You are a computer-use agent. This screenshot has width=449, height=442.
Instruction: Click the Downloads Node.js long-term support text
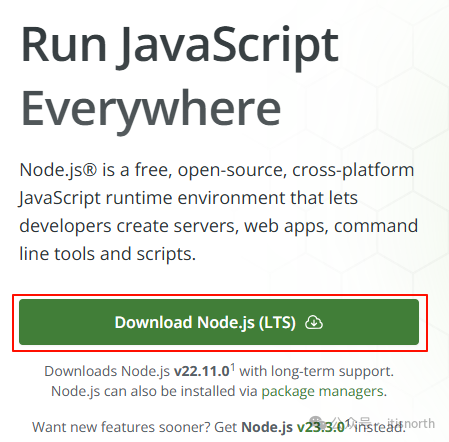coord(219,371)
